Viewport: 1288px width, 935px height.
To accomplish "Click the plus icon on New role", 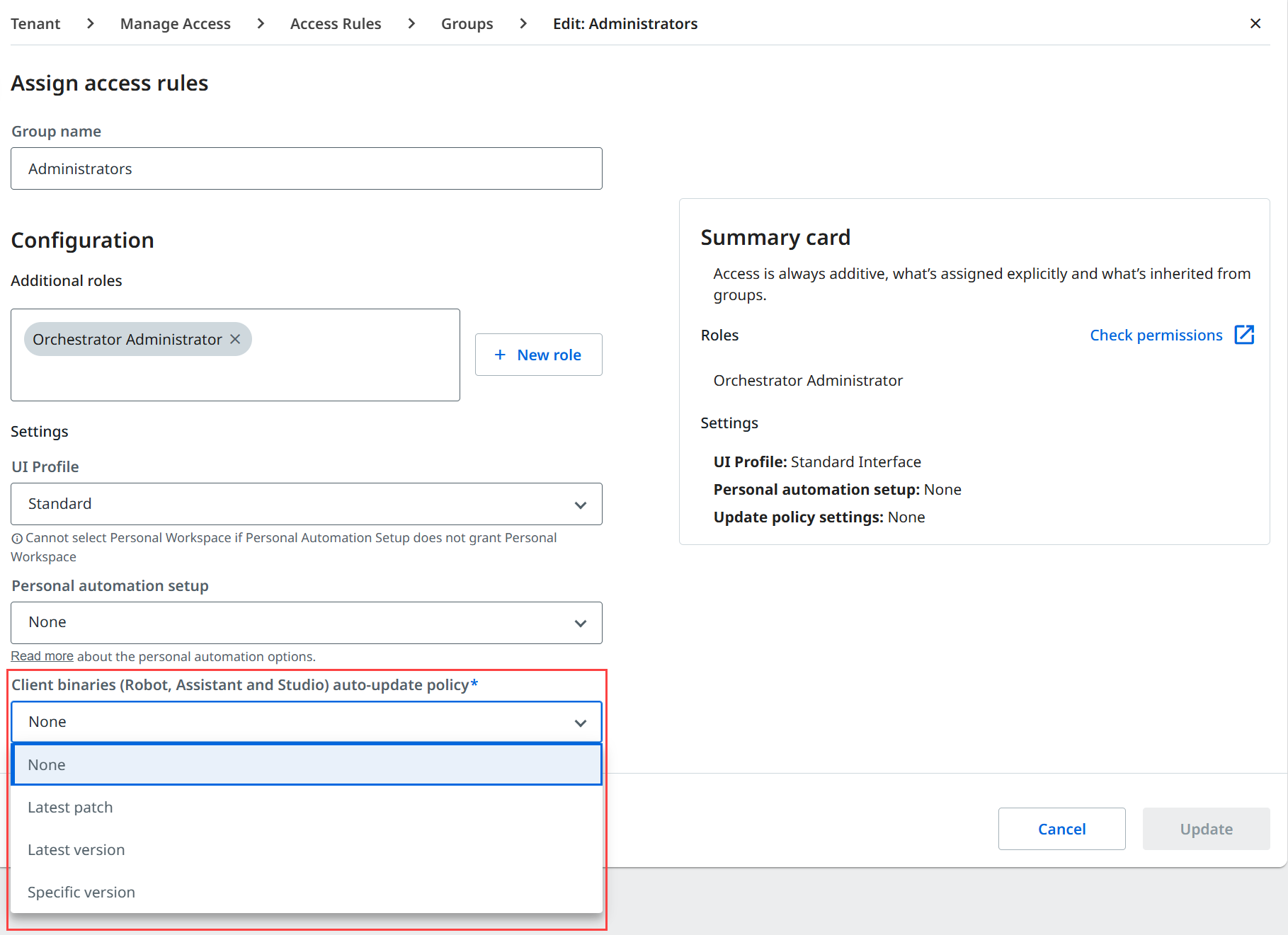I will coord(500,355).
